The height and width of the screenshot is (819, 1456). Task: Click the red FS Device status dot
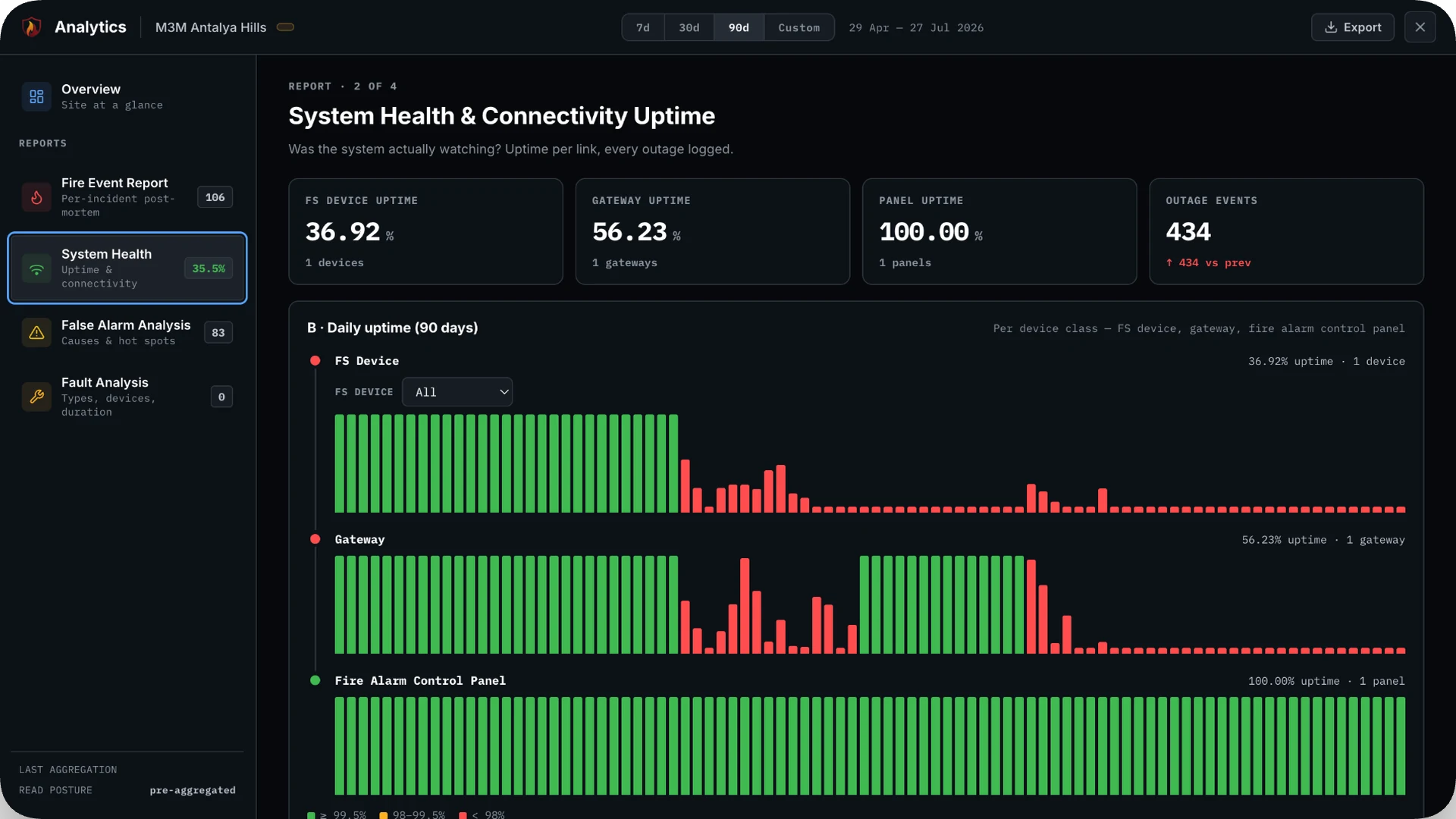pyautogui.click(x=315, y=361)
